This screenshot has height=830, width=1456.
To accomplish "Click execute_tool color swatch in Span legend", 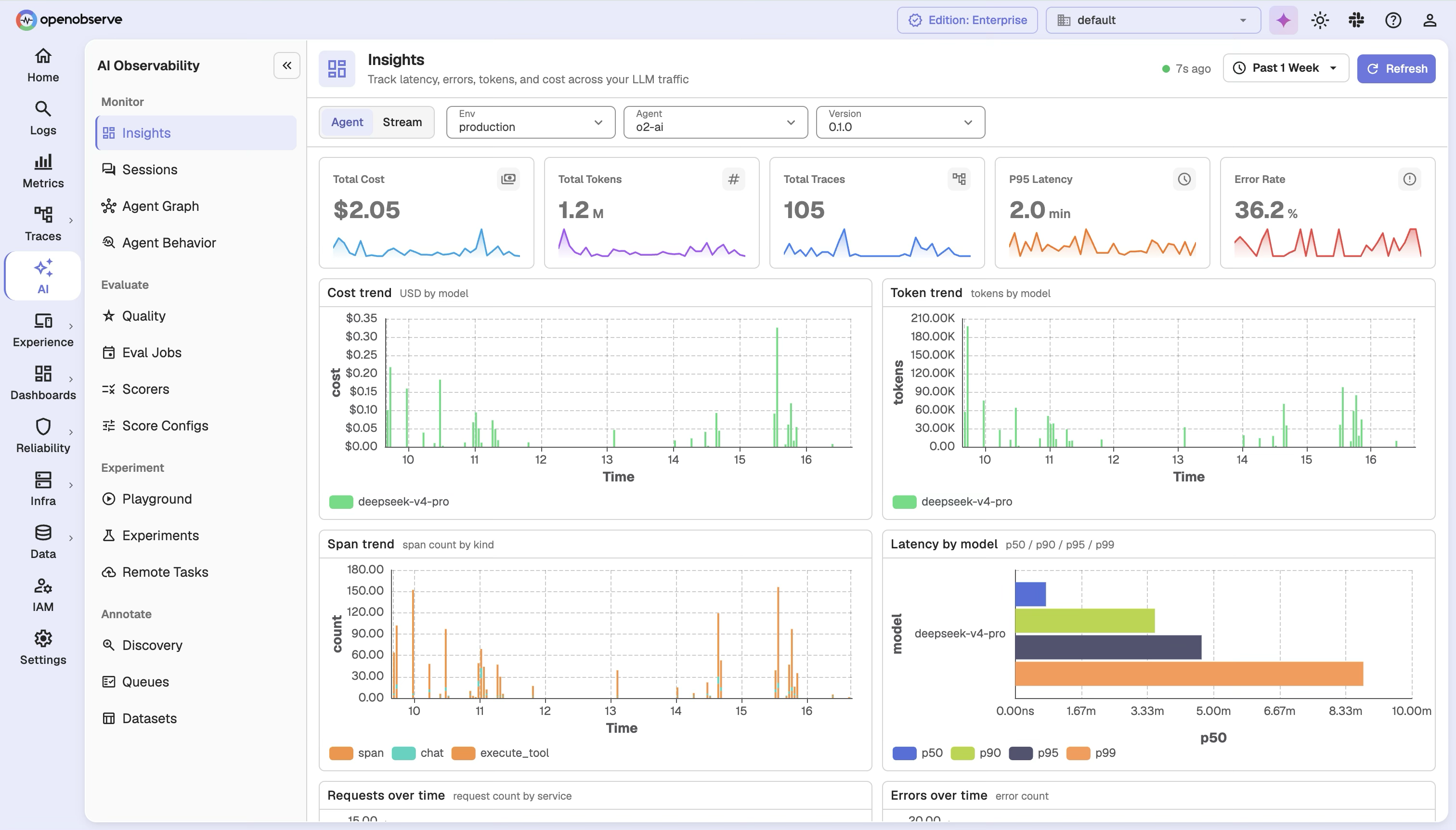I will (x=463, y=753).
